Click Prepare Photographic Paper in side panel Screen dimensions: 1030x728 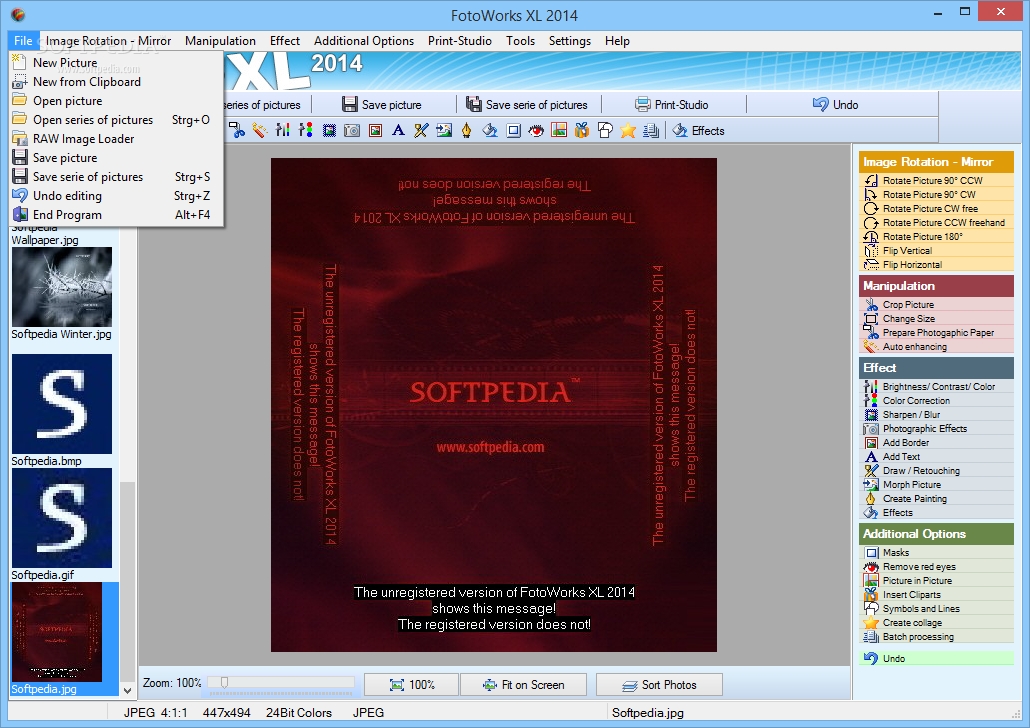coord(936,332)
